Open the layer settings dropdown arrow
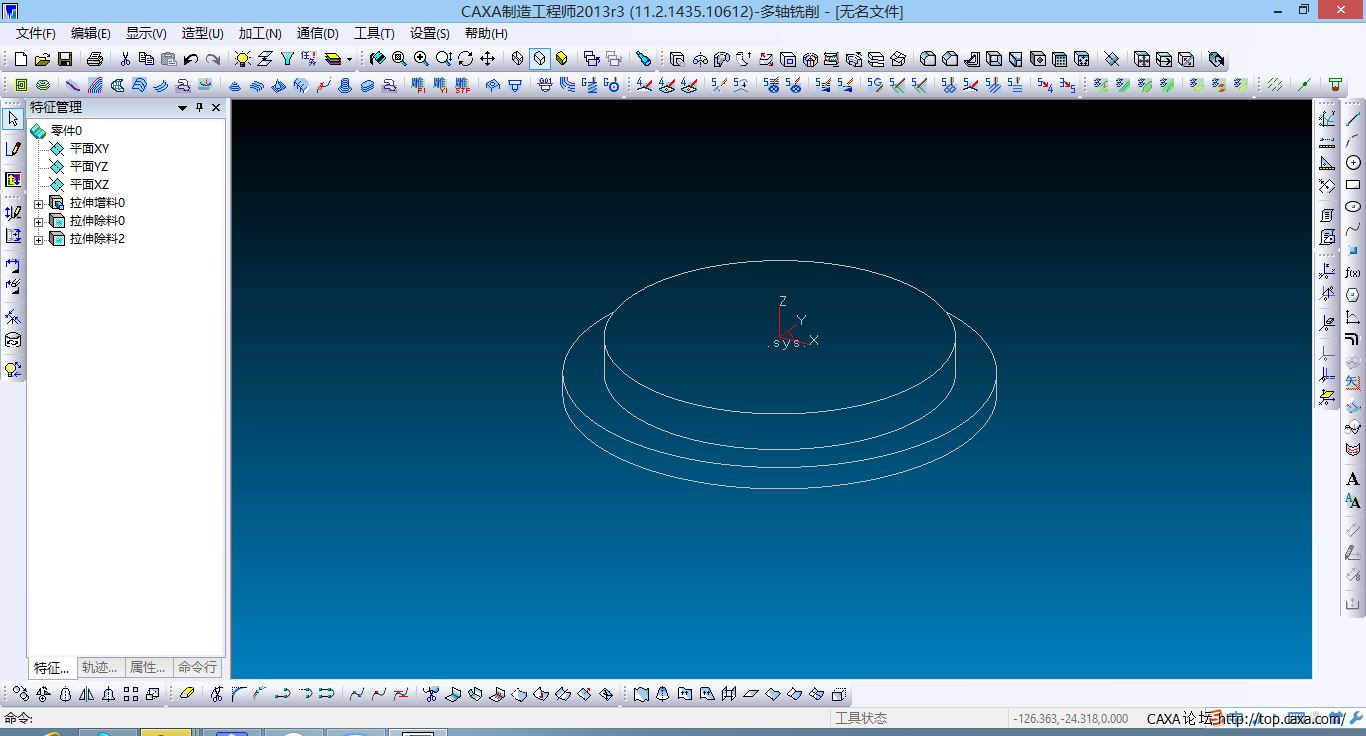Image resolution: width=1366 pixels, height=736 pixels. pyautogui.click(x=349, y=59)
